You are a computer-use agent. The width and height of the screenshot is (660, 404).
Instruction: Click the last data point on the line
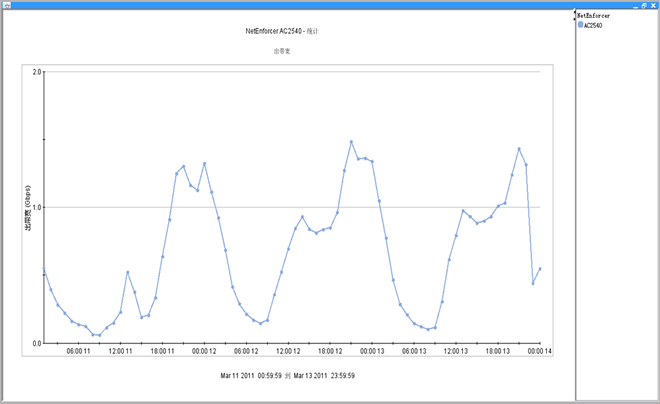tap(540, 268)
